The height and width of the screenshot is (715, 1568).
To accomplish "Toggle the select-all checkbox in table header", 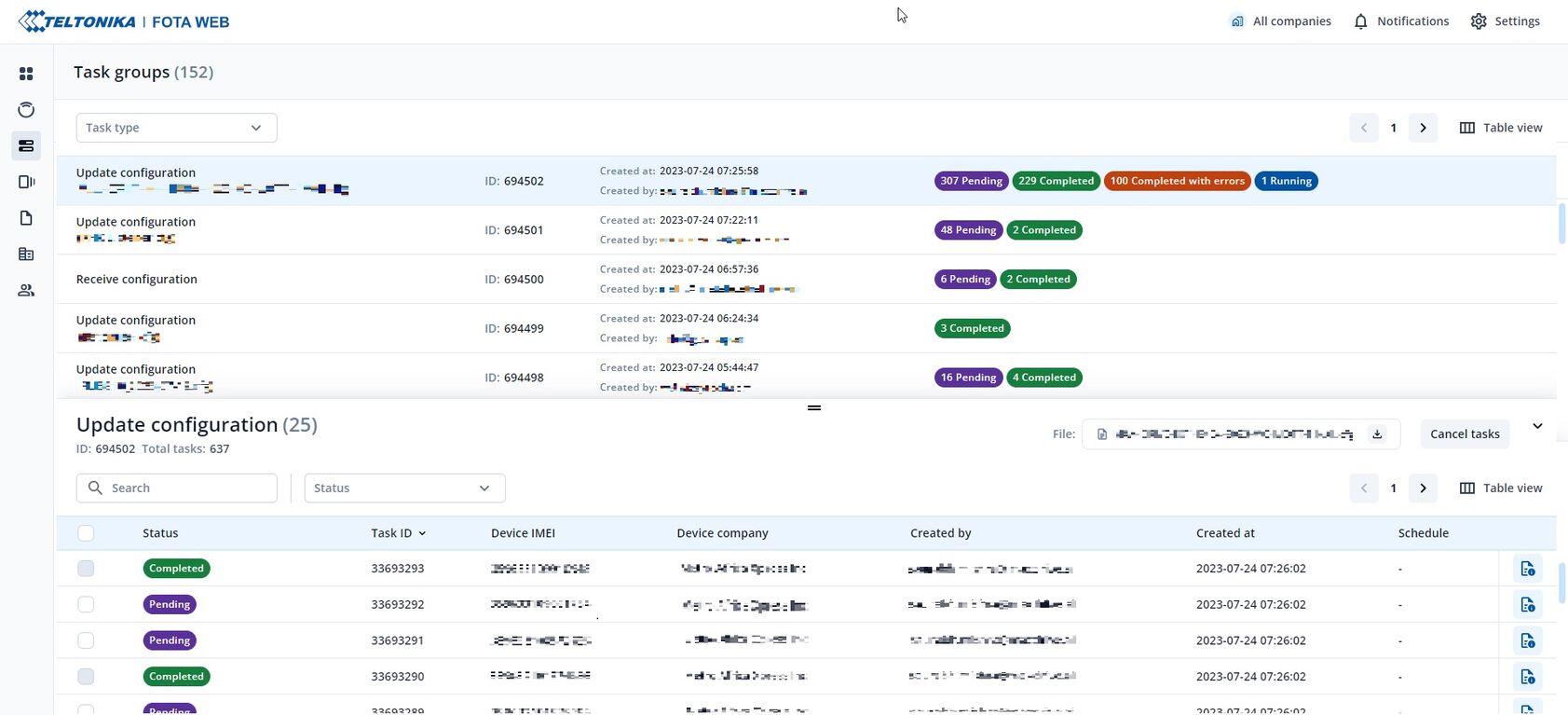I will [86, 533].
